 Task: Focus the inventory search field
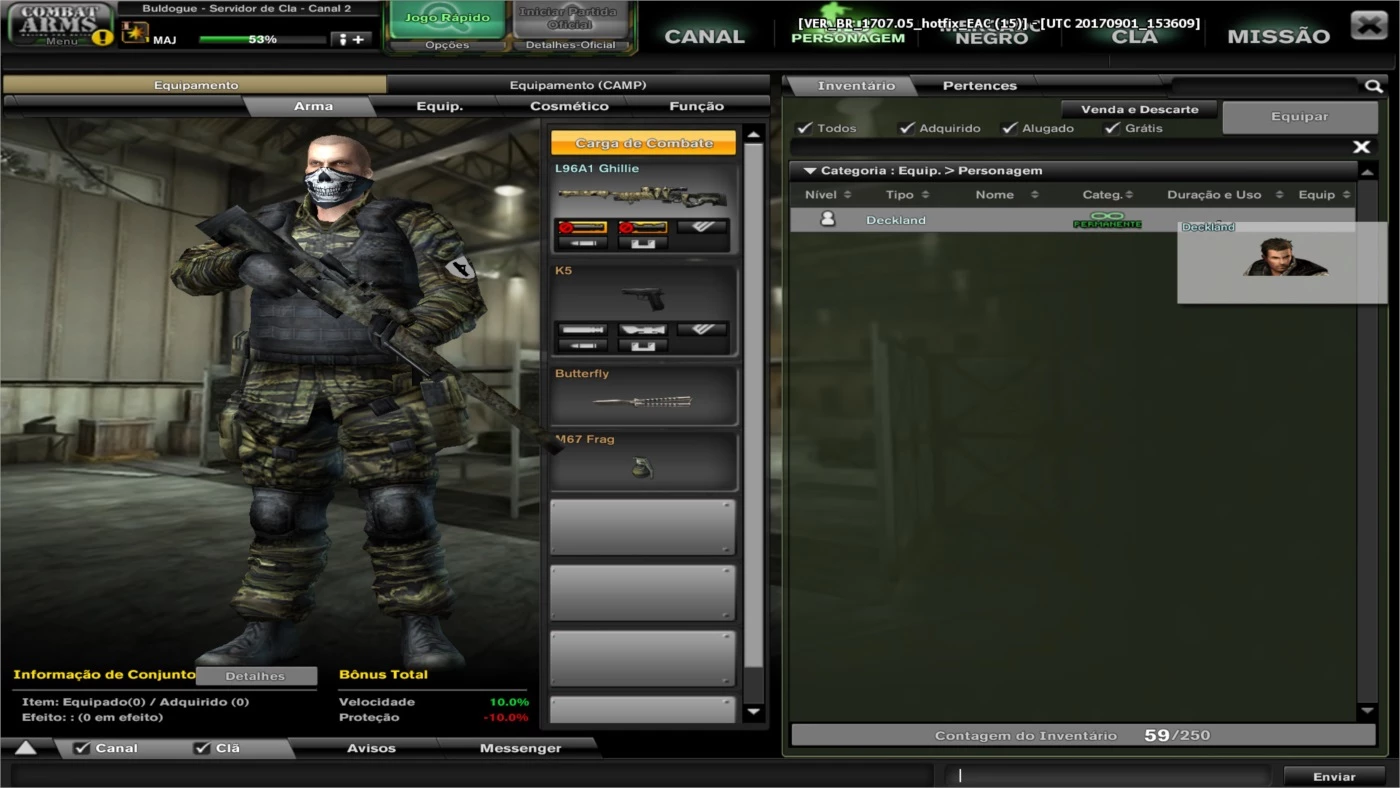click(1267, 87)
